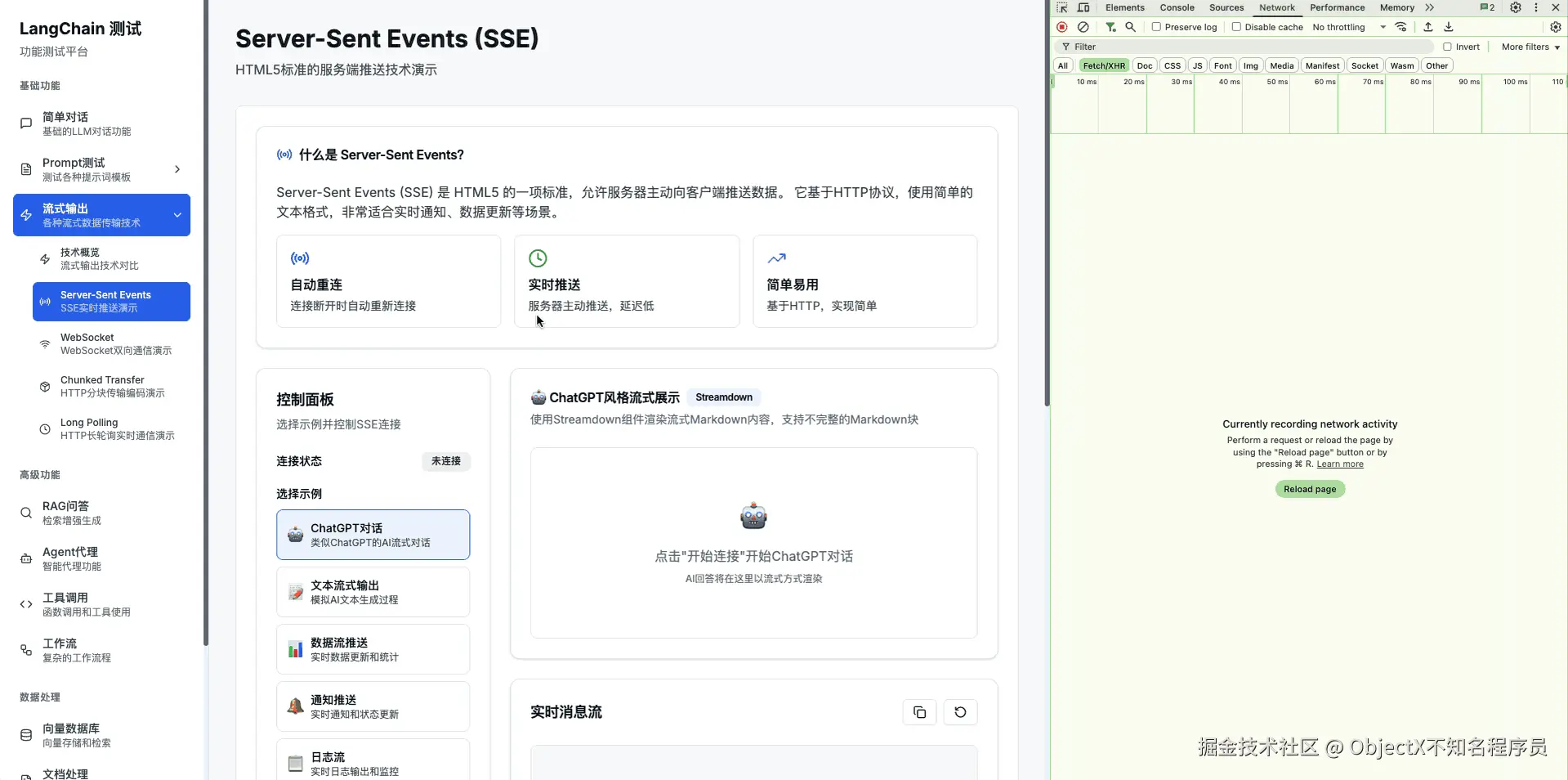1568x780 pixels.
Task: Toggle the Socket request type filter
Action: pyautogui.click(x=1365, y=65)
